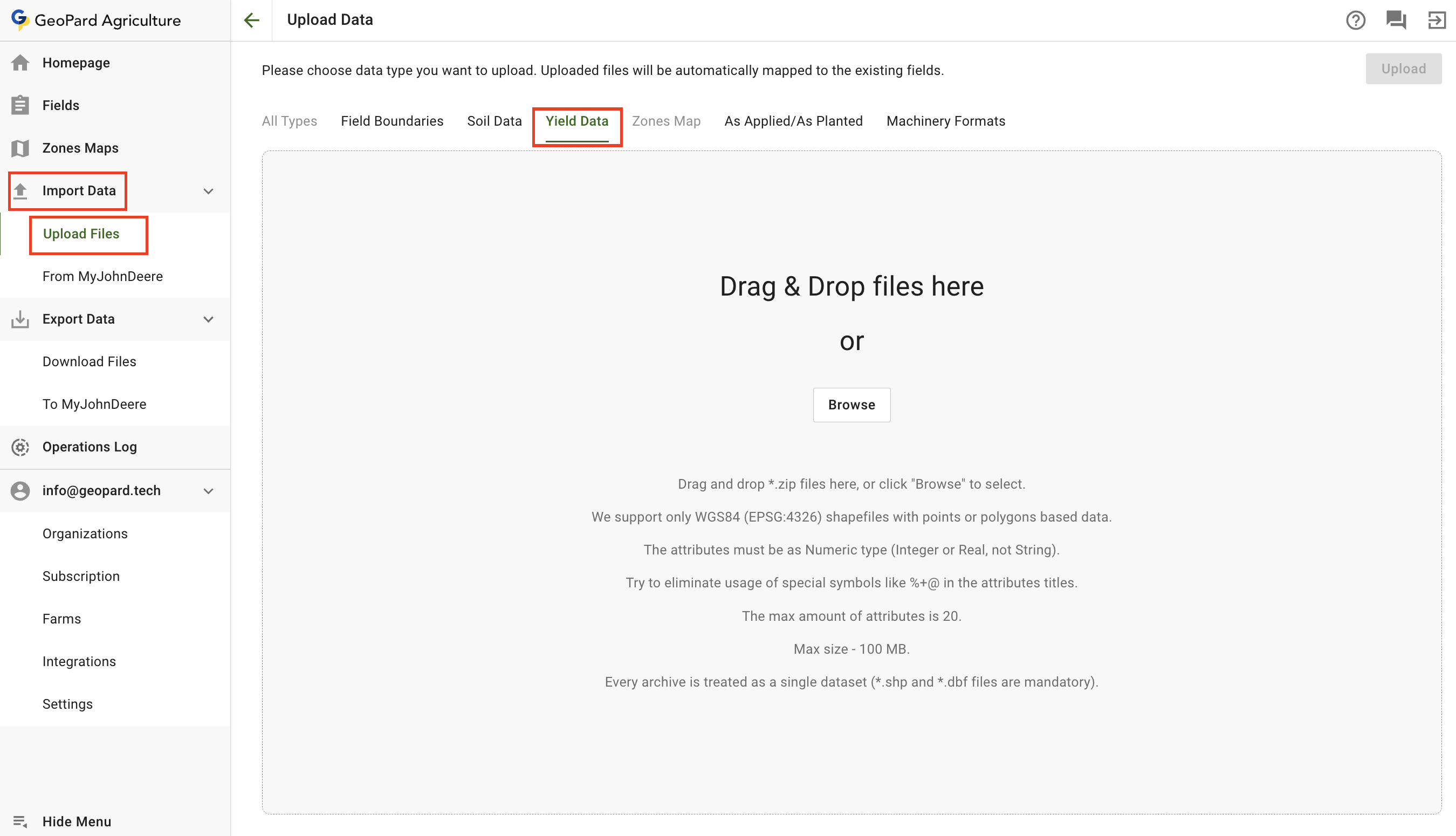Click the Operations Log gear icon
This screenshot has width=1456, height=836.
pyautogui.click(x=20, y=447)
